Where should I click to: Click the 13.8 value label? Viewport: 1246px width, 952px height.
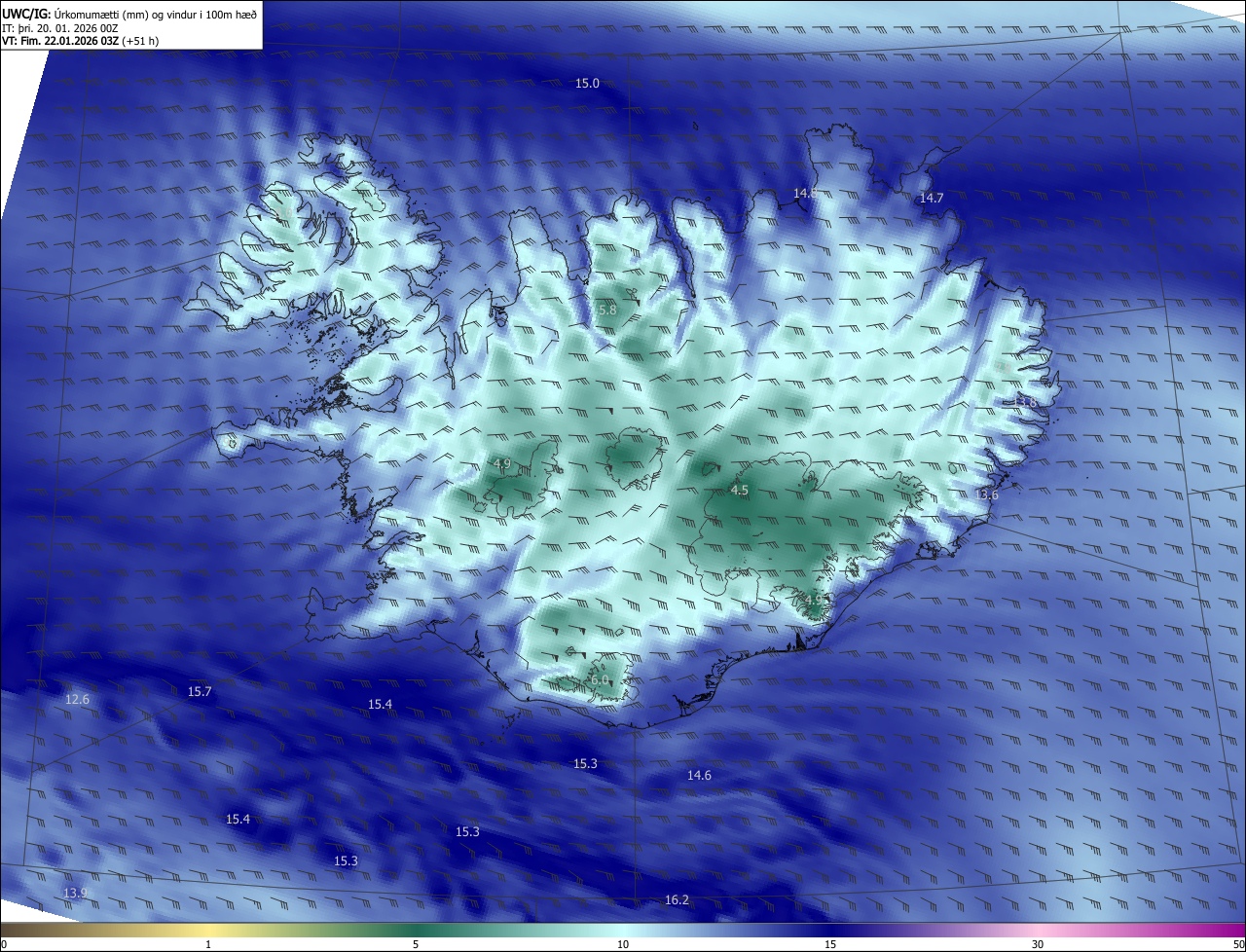(x=1025, y=401)
